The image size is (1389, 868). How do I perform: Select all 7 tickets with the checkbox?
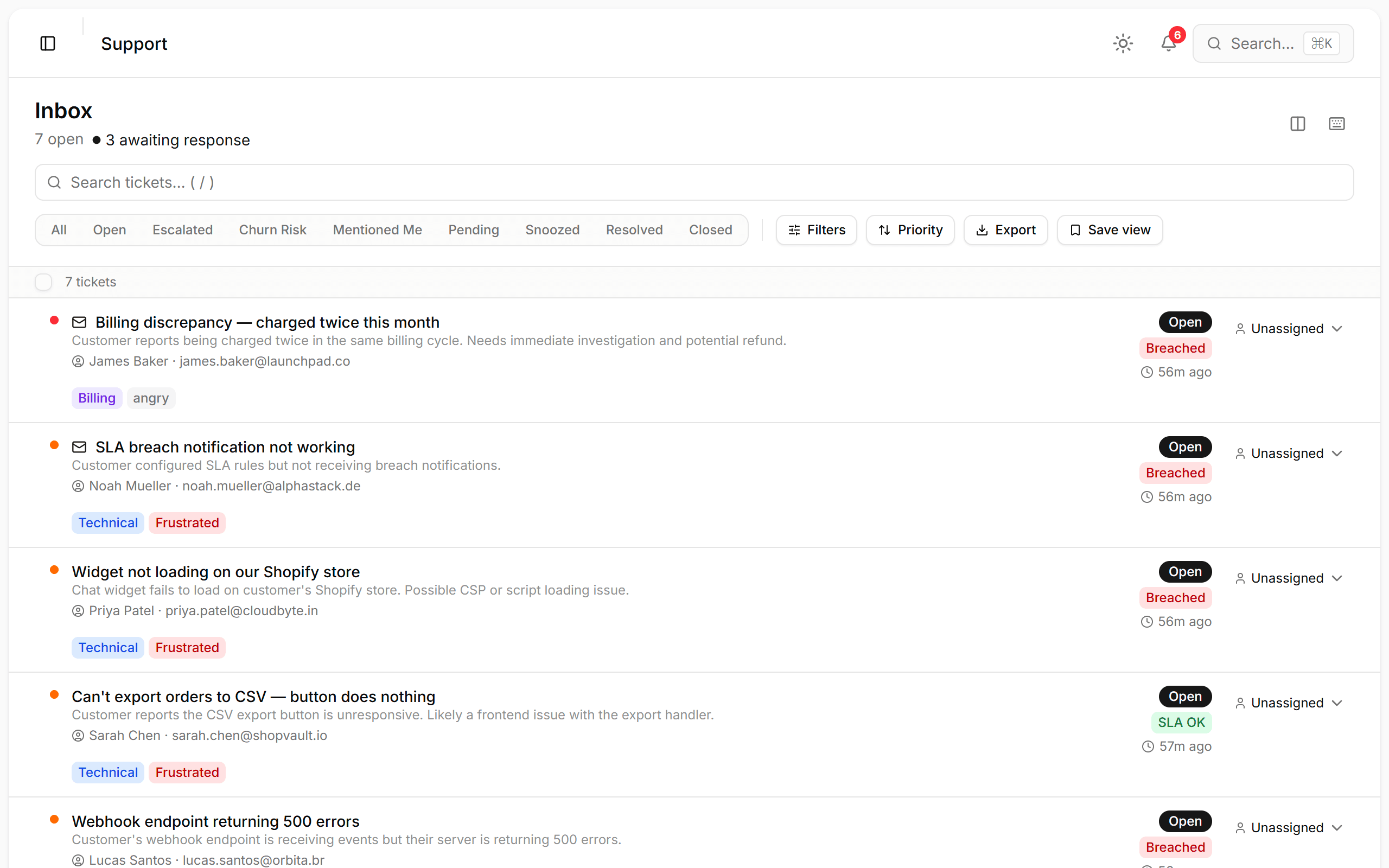pos(43,282)
